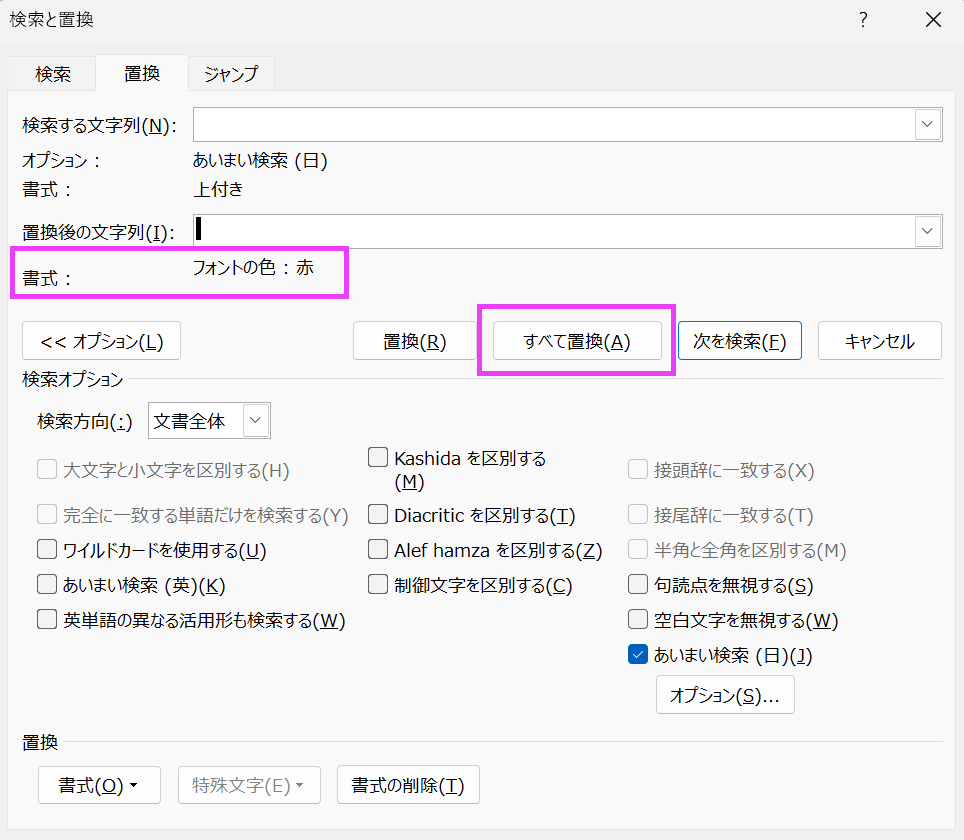Tick the 句読点を無視する checkbox

click(637, 585)
